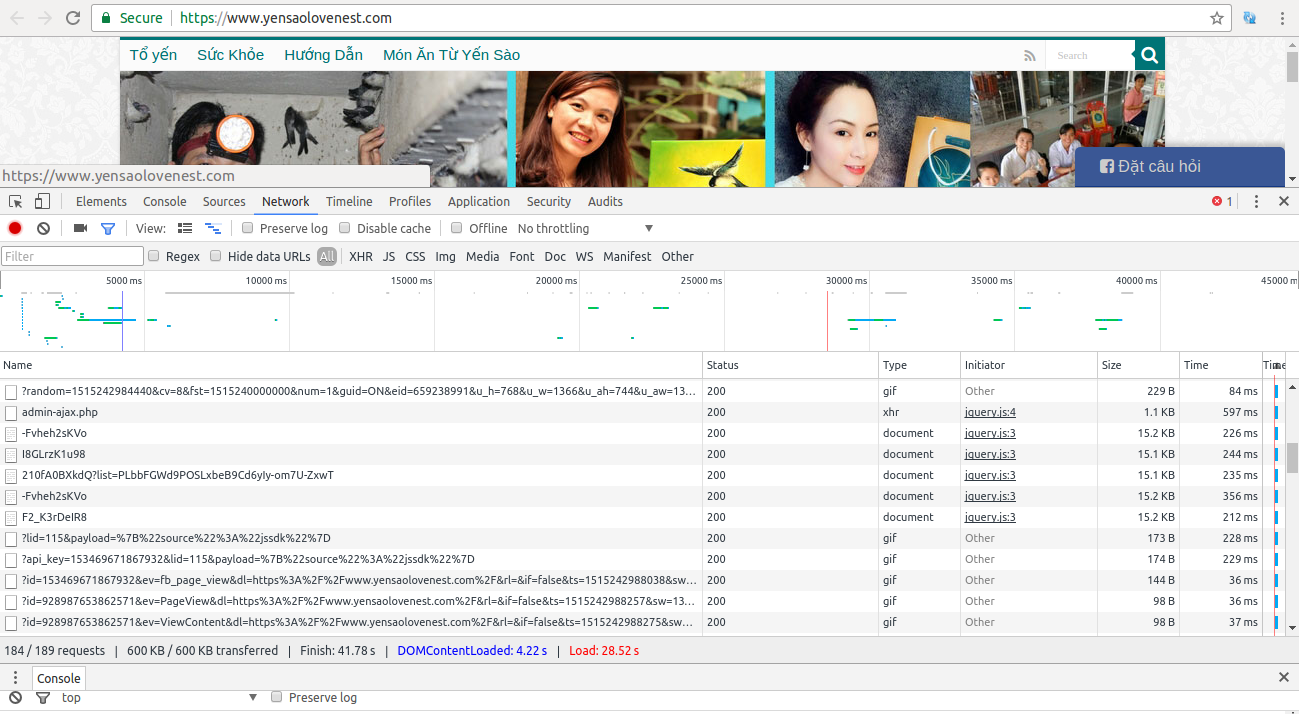Filter requests by XHR type
This screenshot has width=1299, height=714.
[361, 256]
